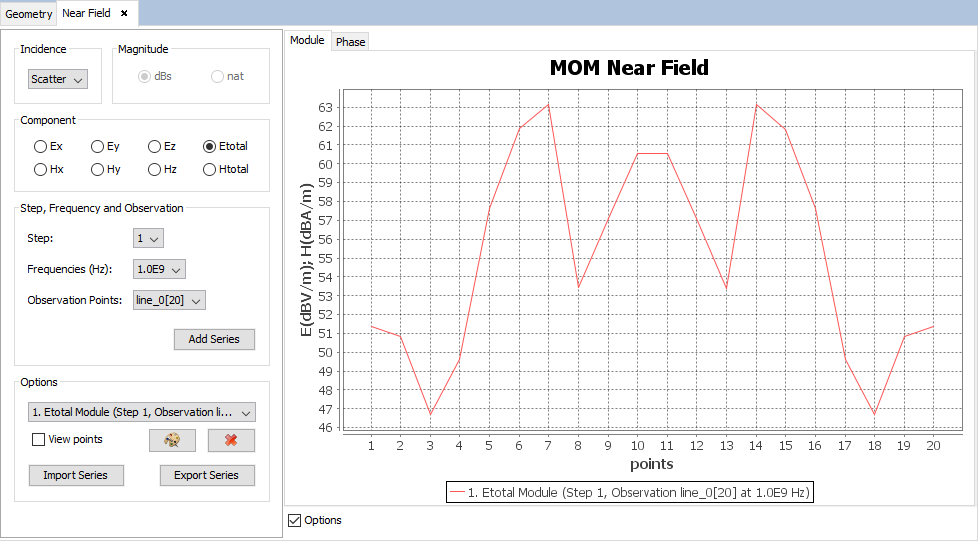Select the Ex component radio button
This screenshot has width=978, height=541.
(40, 146)
